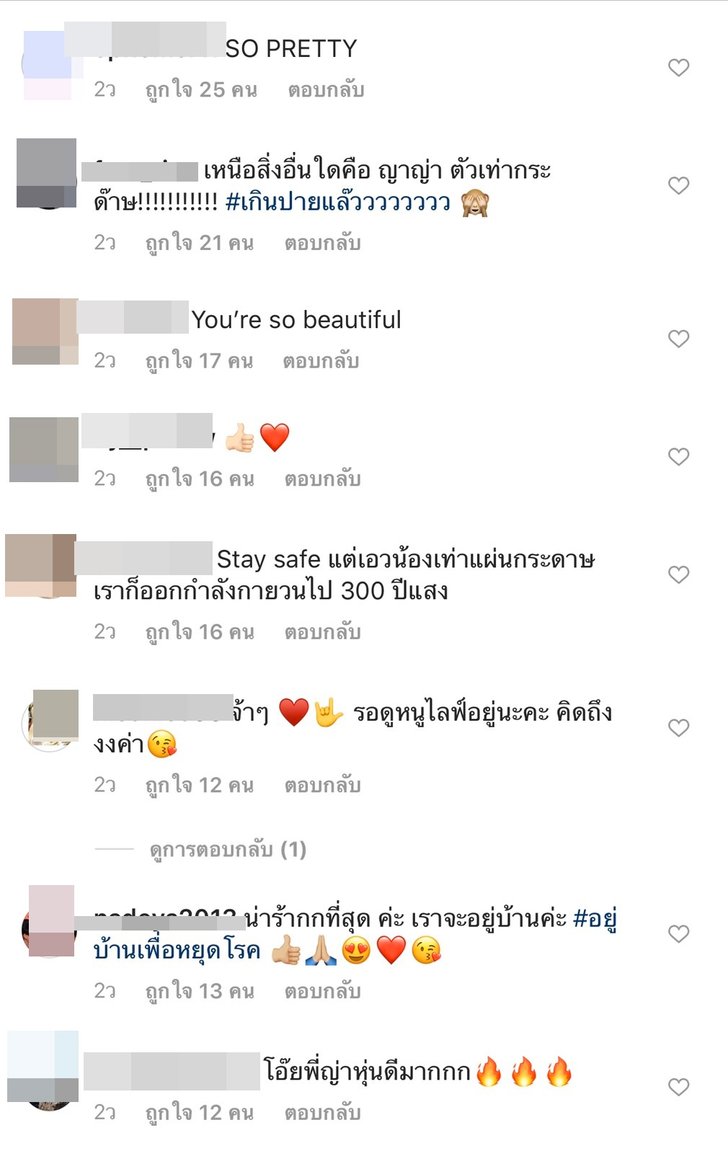The image size is (728, 1169).
Task: Like the comment with #เกินปายแล้ว hashtag
Action: point(678,186)
